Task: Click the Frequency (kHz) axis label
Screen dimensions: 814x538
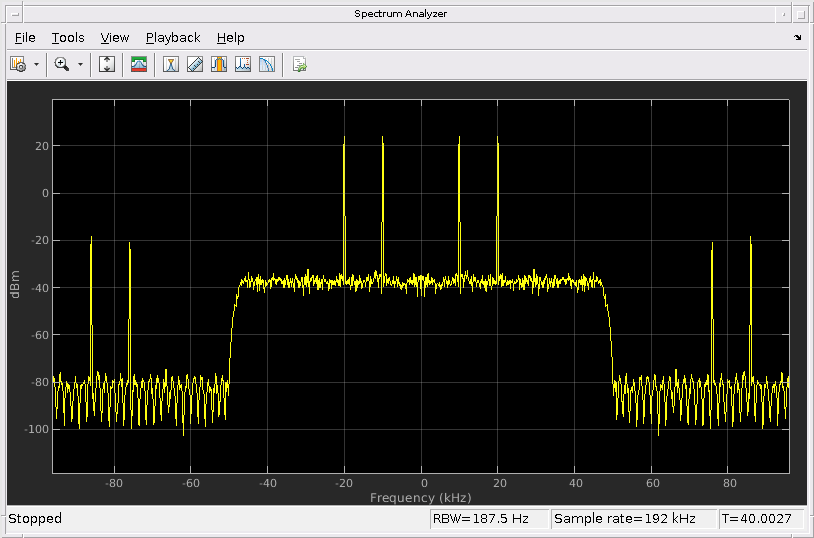Action: pos(420,497)
